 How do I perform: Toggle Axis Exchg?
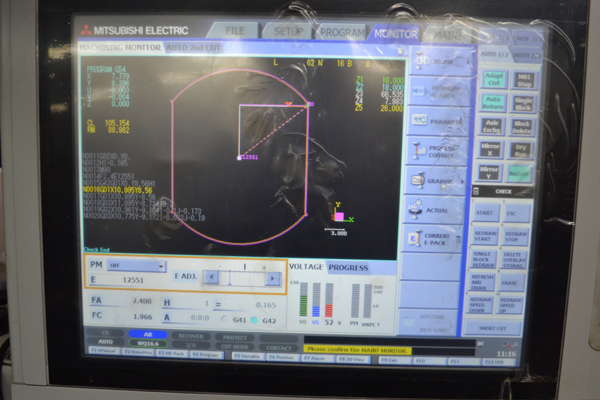coord(491,126)
